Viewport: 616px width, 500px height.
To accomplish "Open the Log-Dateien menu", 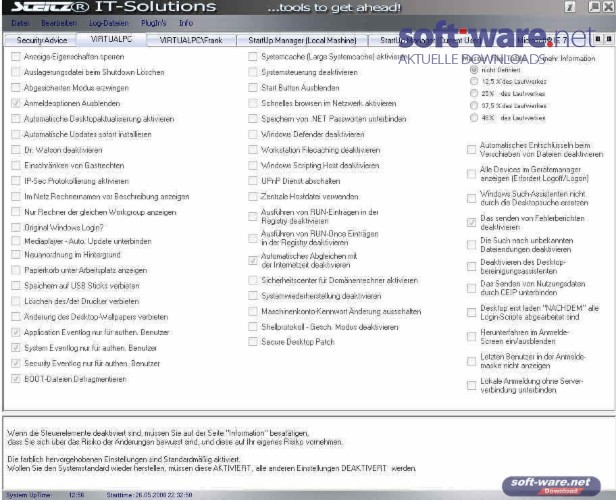I will coord(109,23).
